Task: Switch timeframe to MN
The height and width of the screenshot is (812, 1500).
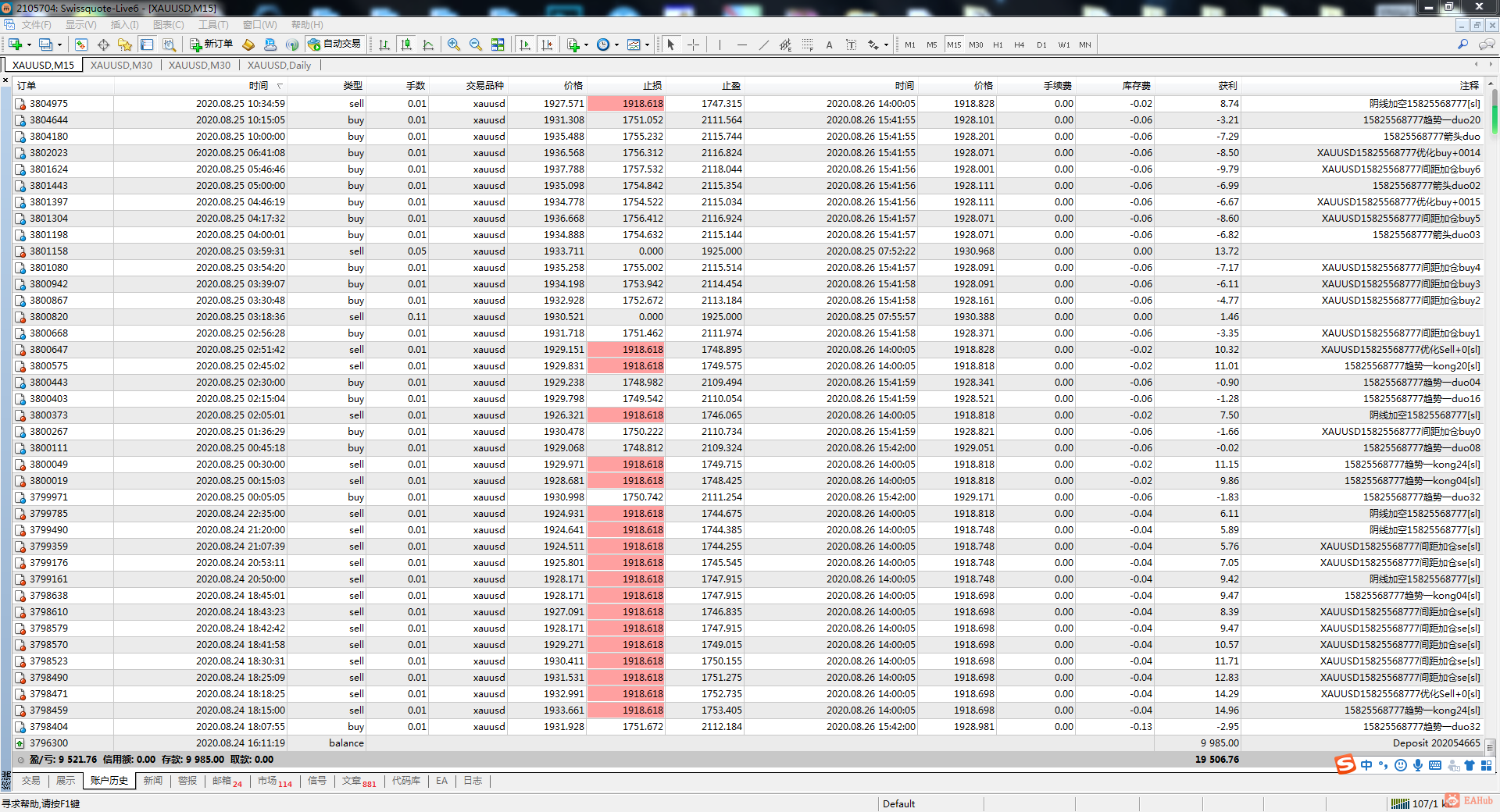Action: coord(1085,45)
